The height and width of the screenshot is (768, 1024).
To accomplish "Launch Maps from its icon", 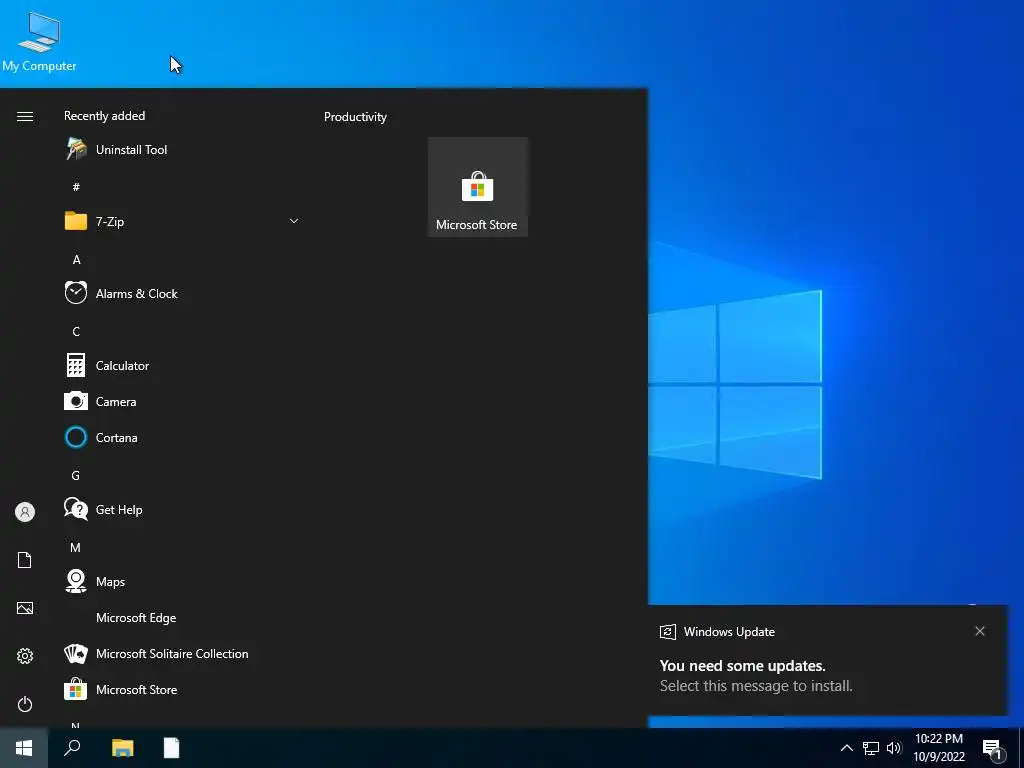I will click(x=76, y=581).
